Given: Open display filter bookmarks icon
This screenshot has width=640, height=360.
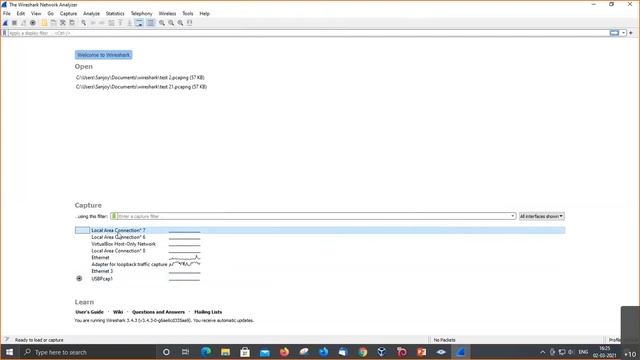Looking at the screenshot, I should click(x=4, y=33).
